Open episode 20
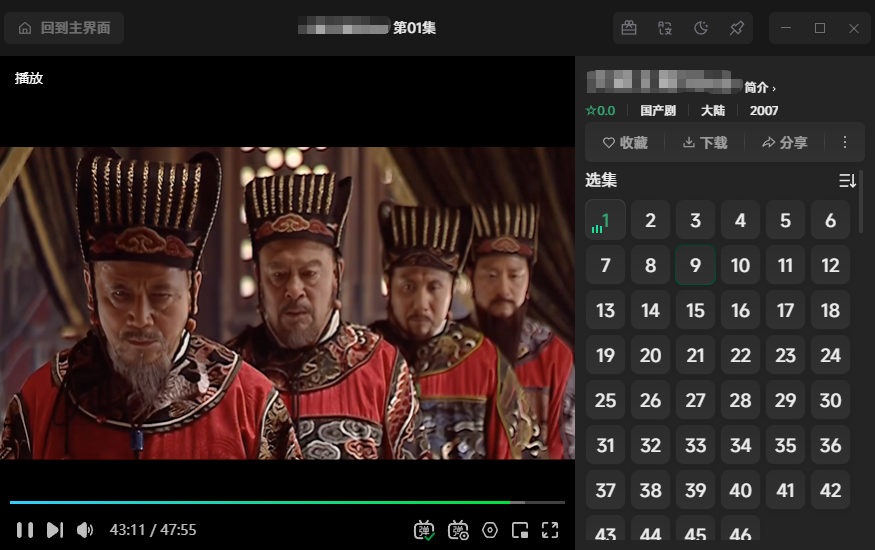 [x=651, y=355]
